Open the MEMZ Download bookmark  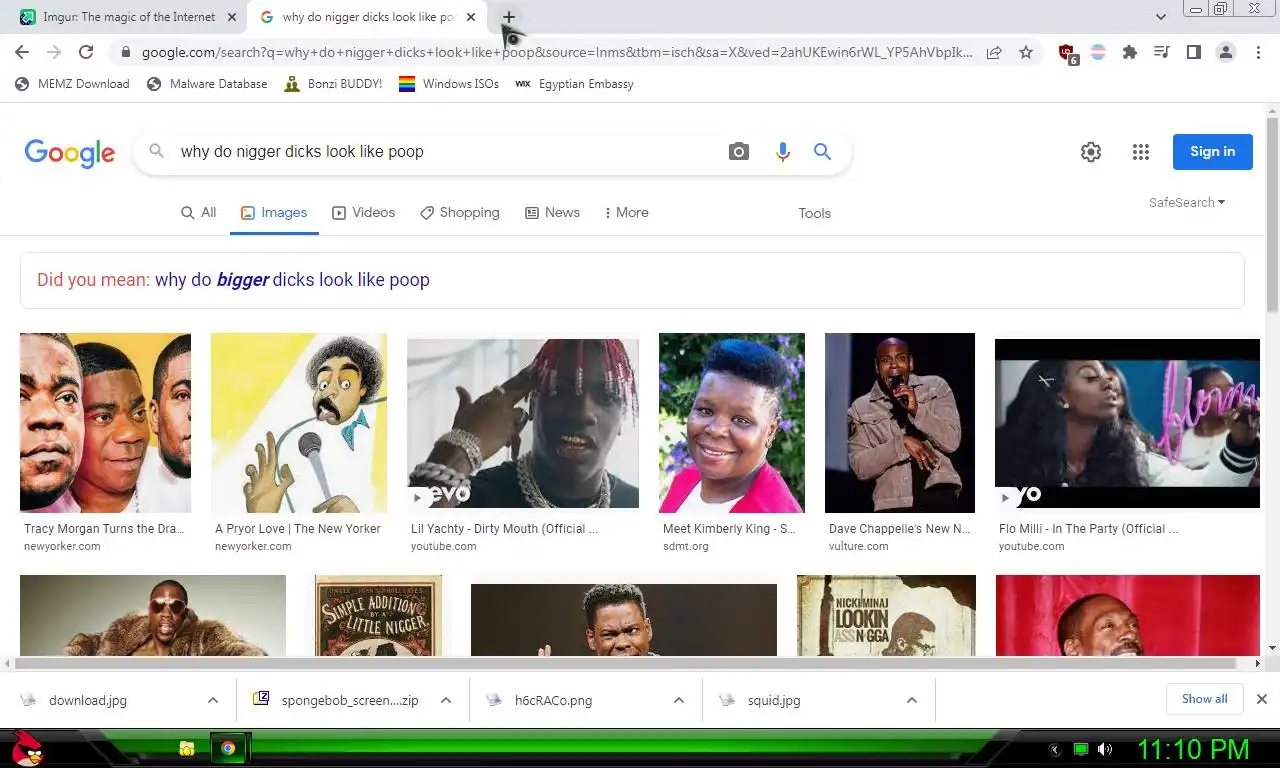click(x=72, y=84)
